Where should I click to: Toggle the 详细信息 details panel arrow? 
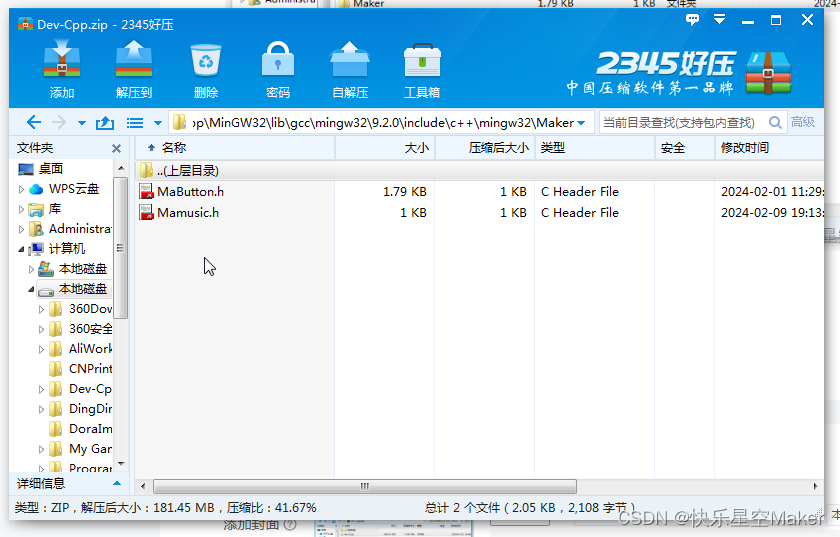116,483
